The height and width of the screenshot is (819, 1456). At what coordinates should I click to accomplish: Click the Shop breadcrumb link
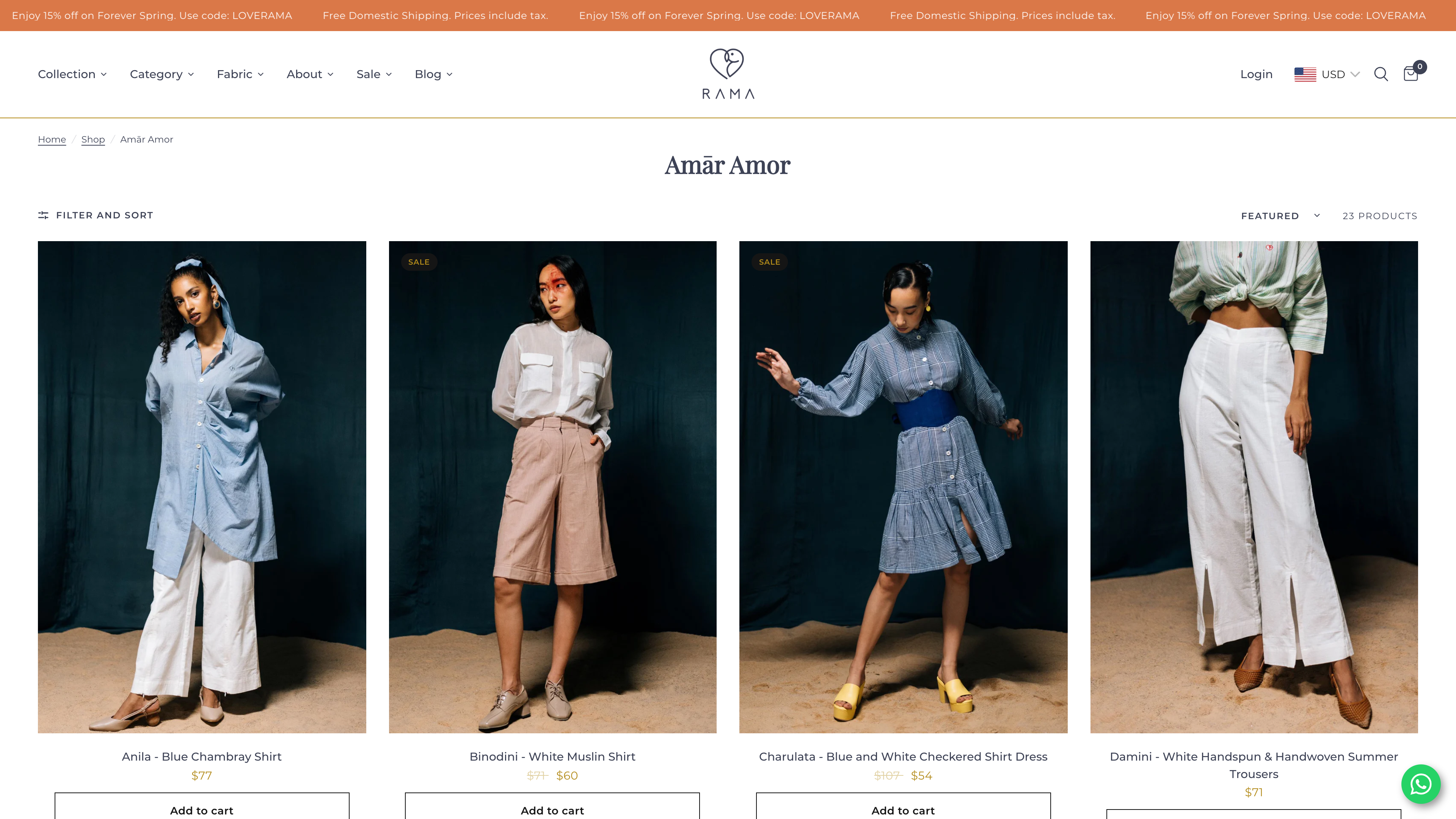pyautogui.click(x=93, y=140)
